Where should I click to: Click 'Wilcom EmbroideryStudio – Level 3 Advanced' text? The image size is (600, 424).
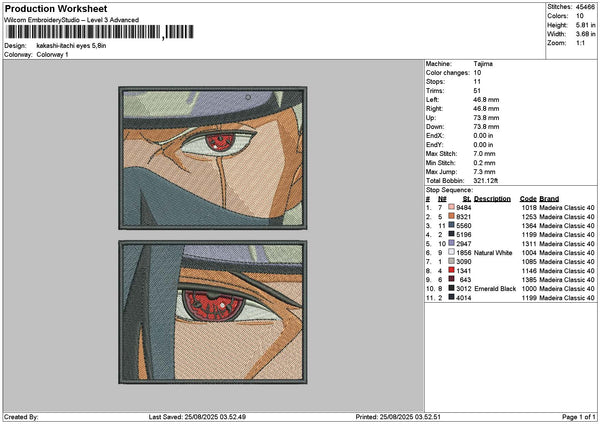pos(72,20)
